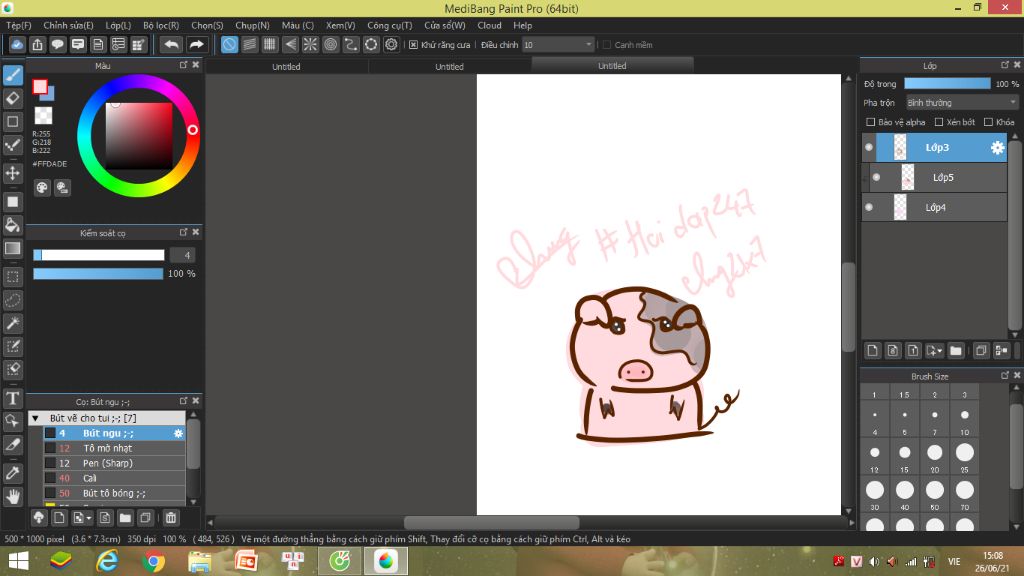Image resolution: width=1024 pixels, height=576 pixels.
Task: Select the Bút tô bóng brush
Action: point(114,493)
